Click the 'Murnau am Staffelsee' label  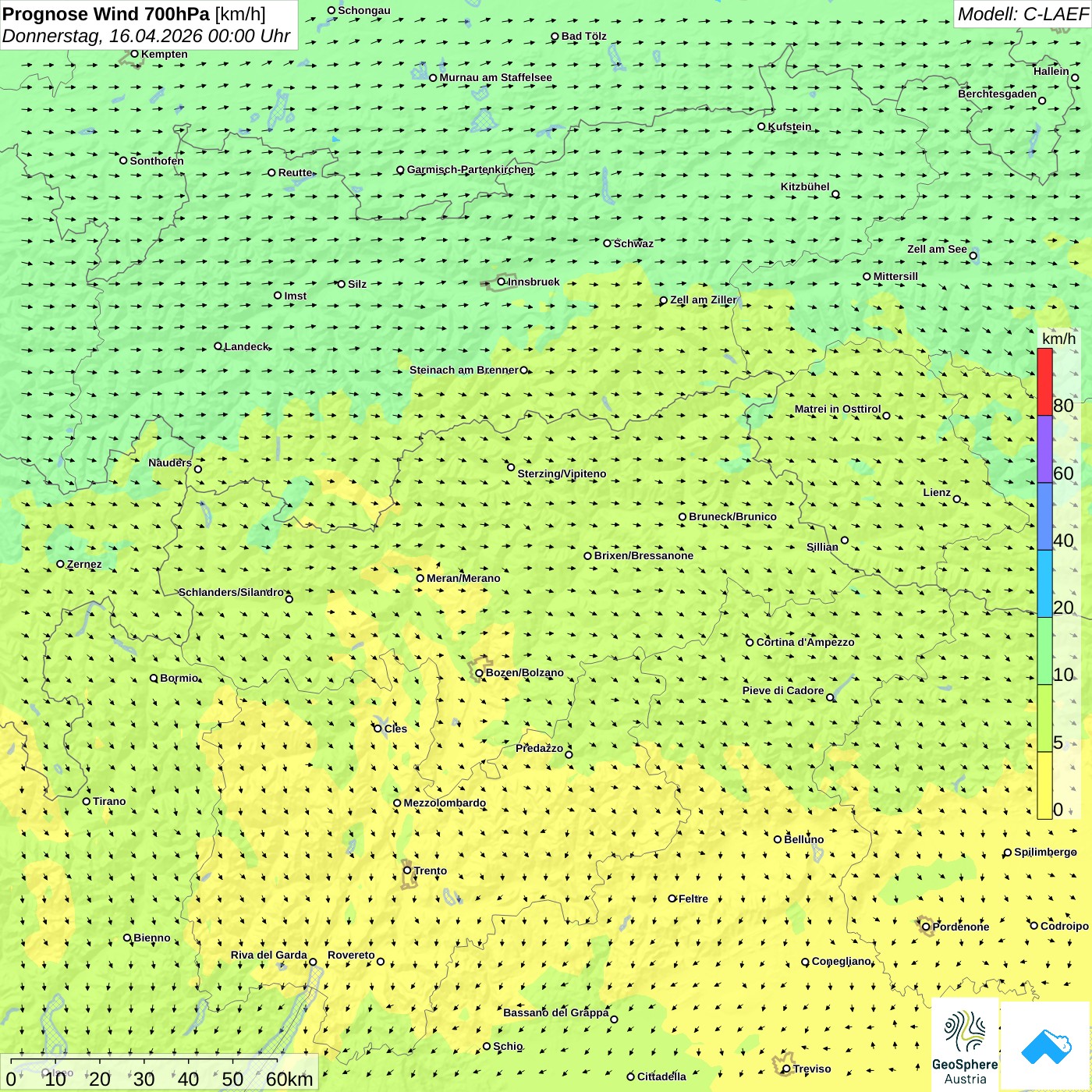coord(495,77)
